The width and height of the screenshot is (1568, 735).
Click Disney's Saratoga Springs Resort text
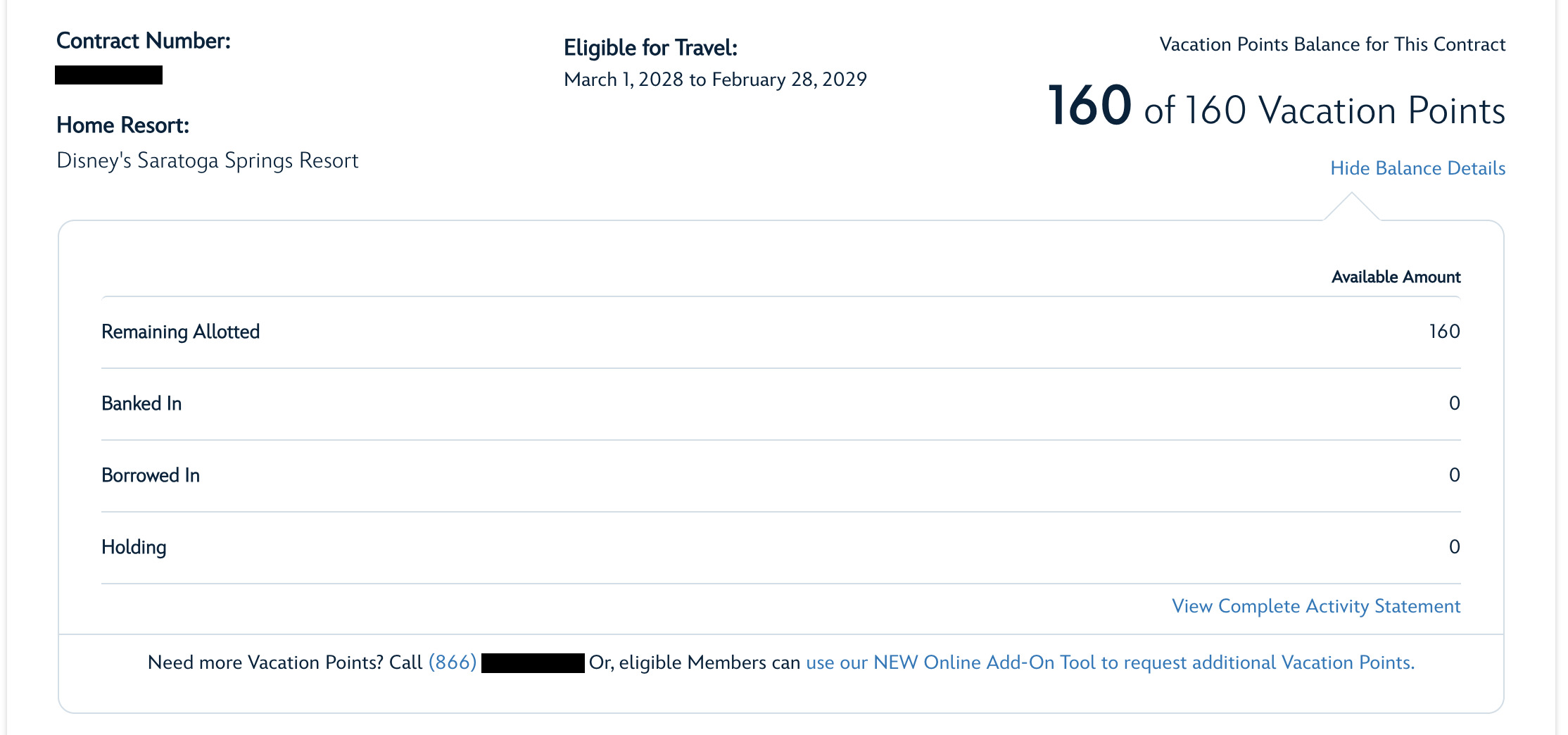click(208, 161)
